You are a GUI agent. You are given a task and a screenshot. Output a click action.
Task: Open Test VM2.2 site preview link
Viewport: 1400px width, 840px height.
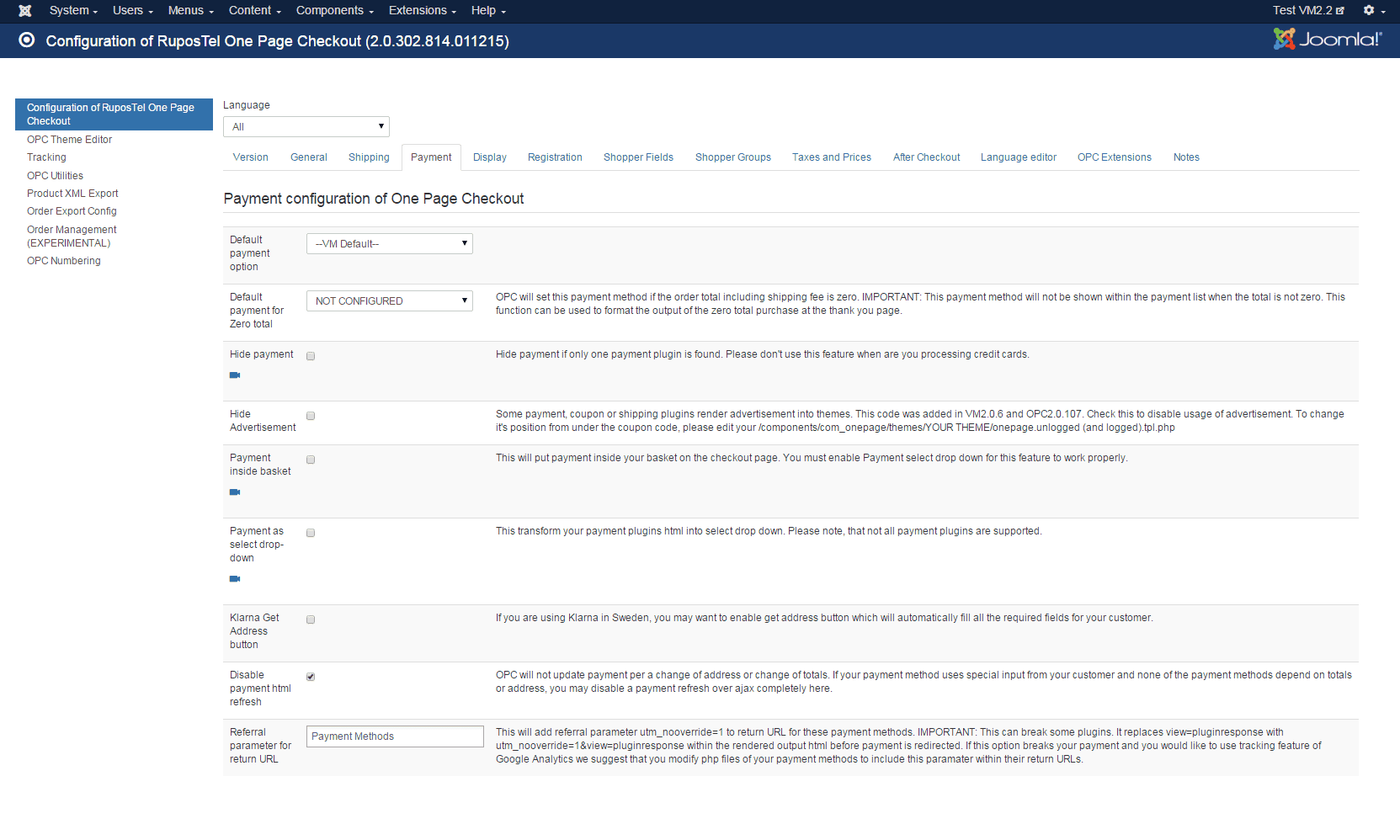pos(1307,11)
